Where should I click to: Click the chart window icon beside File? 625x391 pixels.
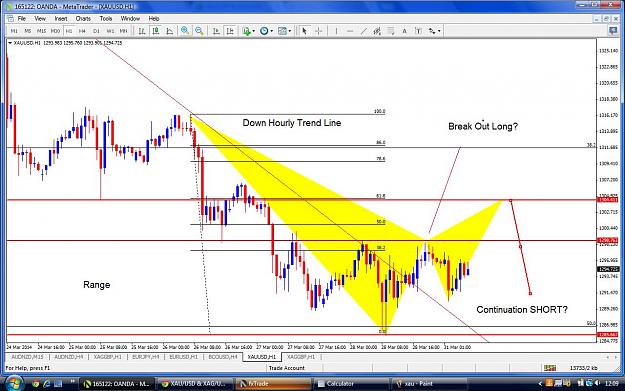click(x=10, y=19)
